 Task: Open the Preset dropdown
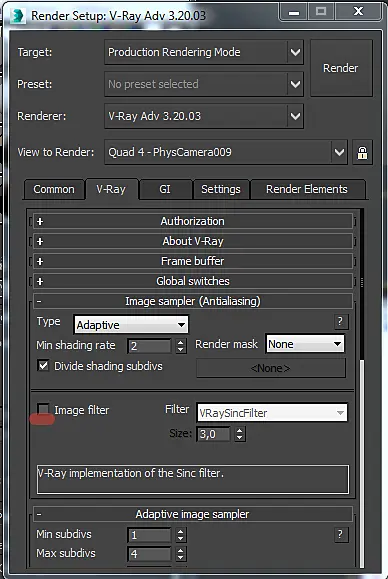204,84
